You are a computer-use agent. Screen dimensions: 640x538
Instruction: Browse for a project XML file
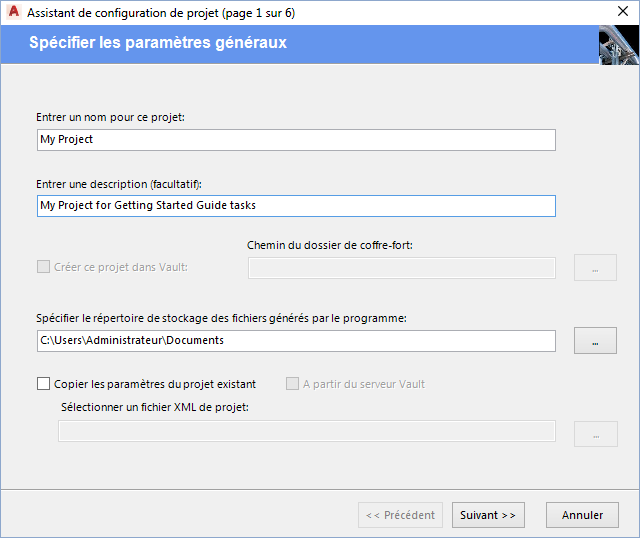(595, 434)
